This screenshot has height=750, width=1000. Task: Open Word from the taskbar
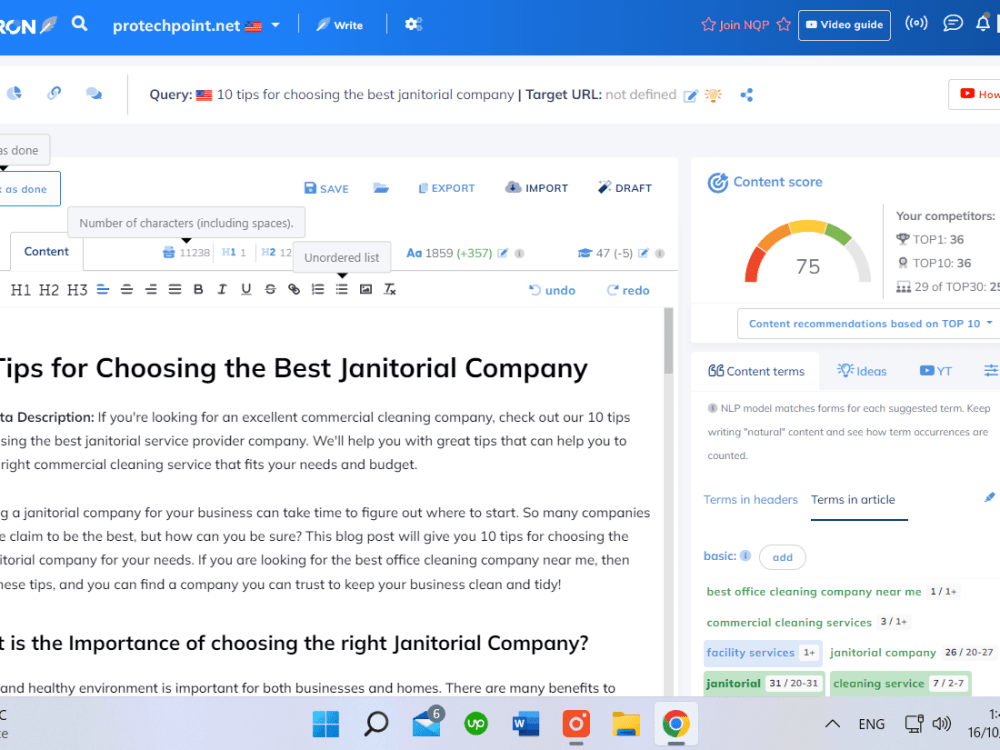tap(526, 724)
